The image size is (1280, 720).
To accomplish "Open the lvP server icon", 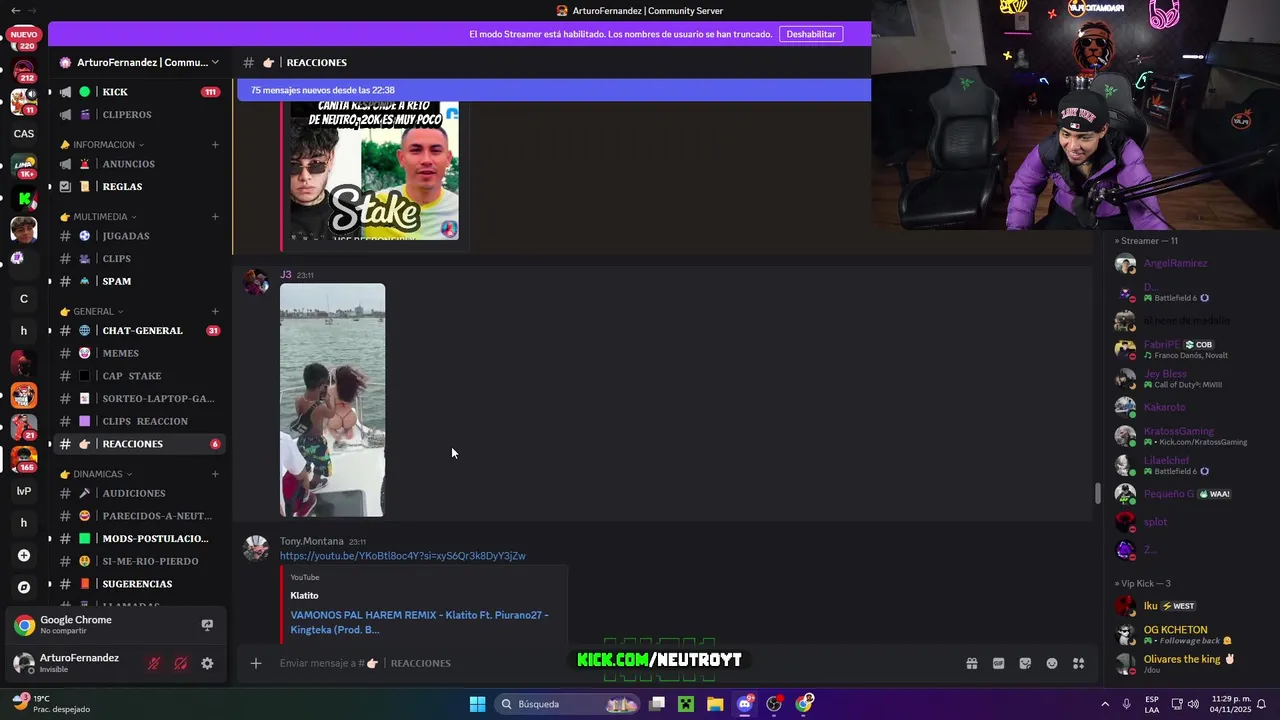I will pos(24,491).
